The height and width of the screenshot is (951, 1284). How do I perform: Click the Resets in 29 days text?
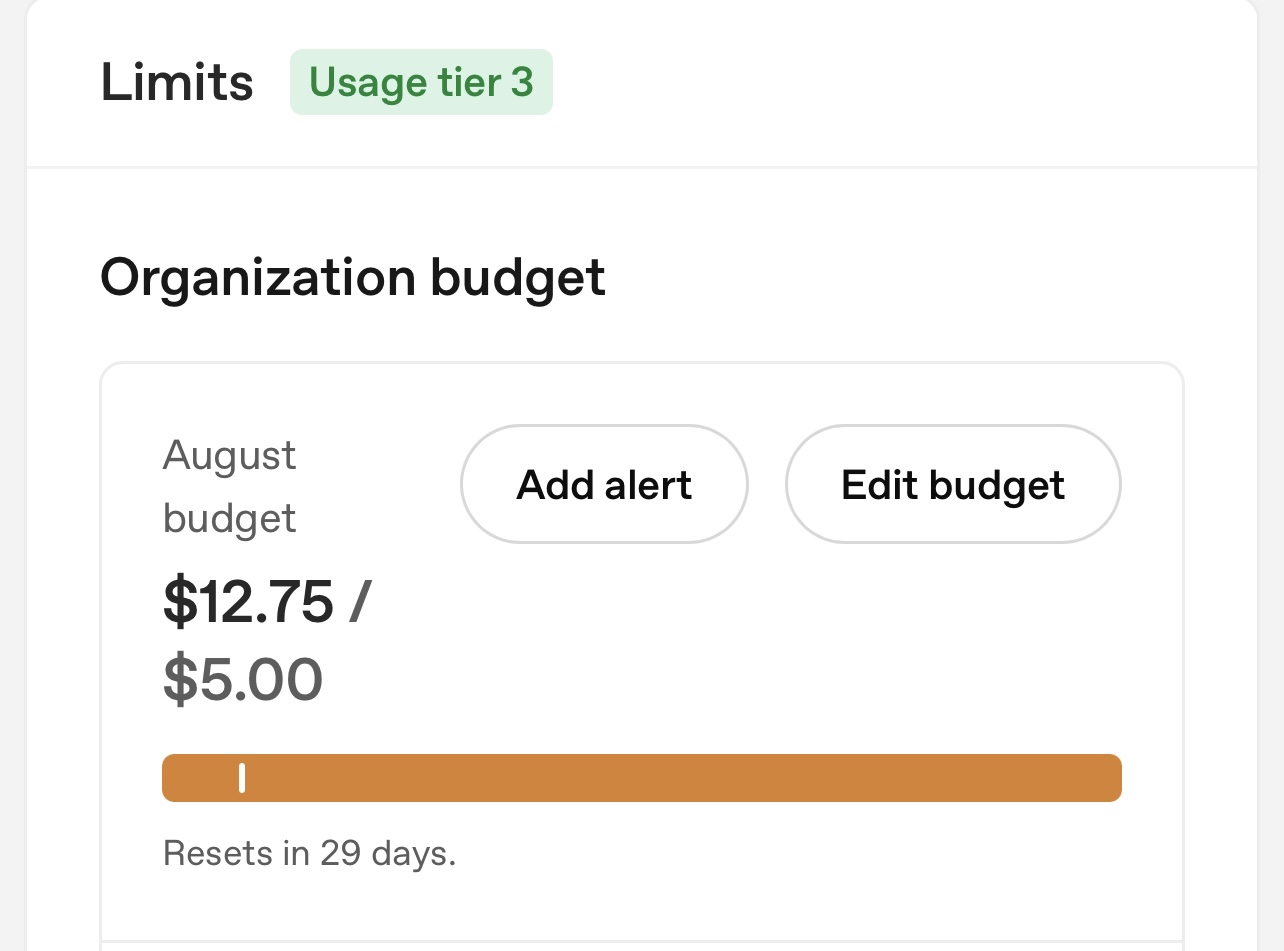309,854
